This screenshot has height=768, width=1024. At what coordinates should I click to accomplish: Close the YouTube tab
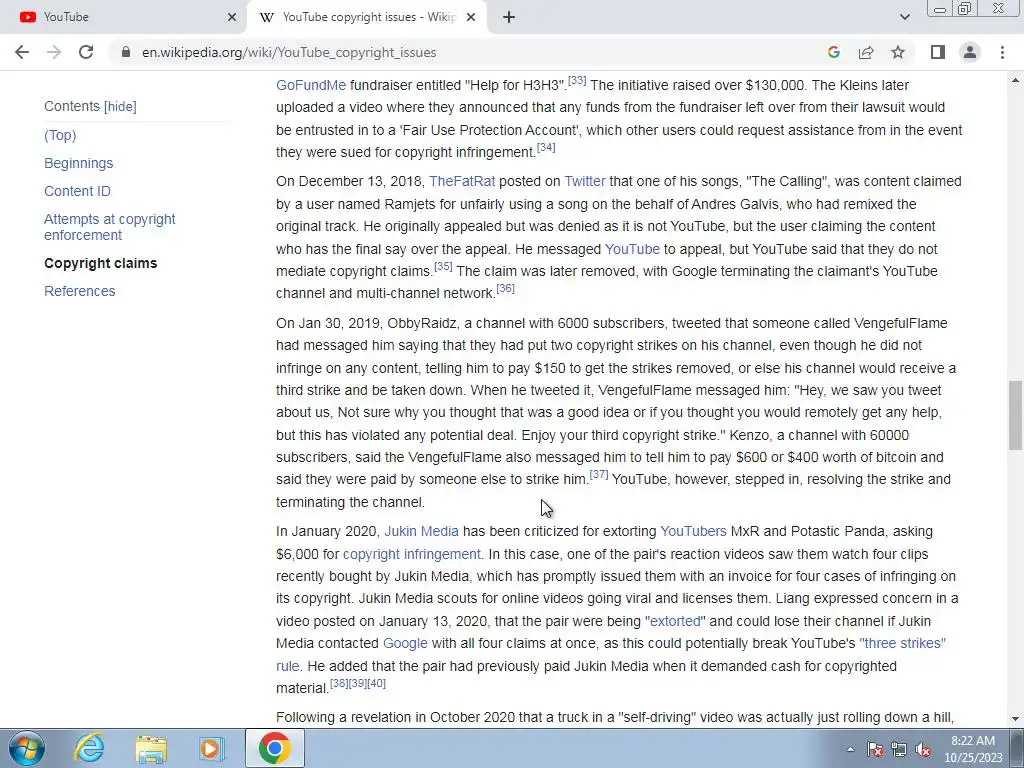point(232,17)
